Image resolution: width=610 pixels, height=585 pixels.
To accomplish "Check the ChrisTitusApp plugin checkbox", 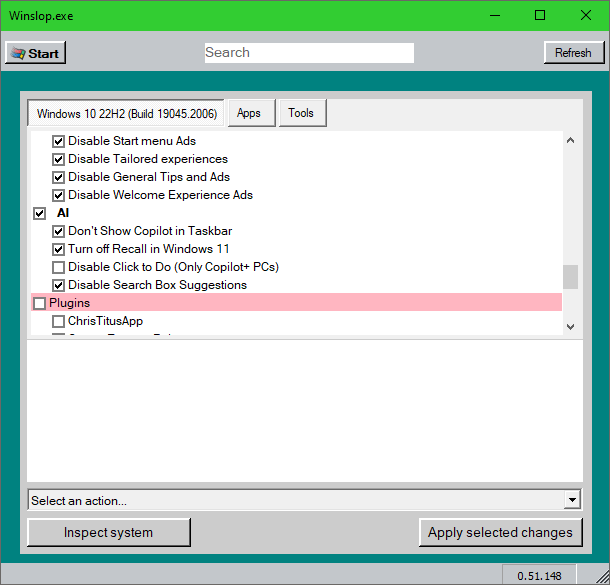I will click(58, 321).
